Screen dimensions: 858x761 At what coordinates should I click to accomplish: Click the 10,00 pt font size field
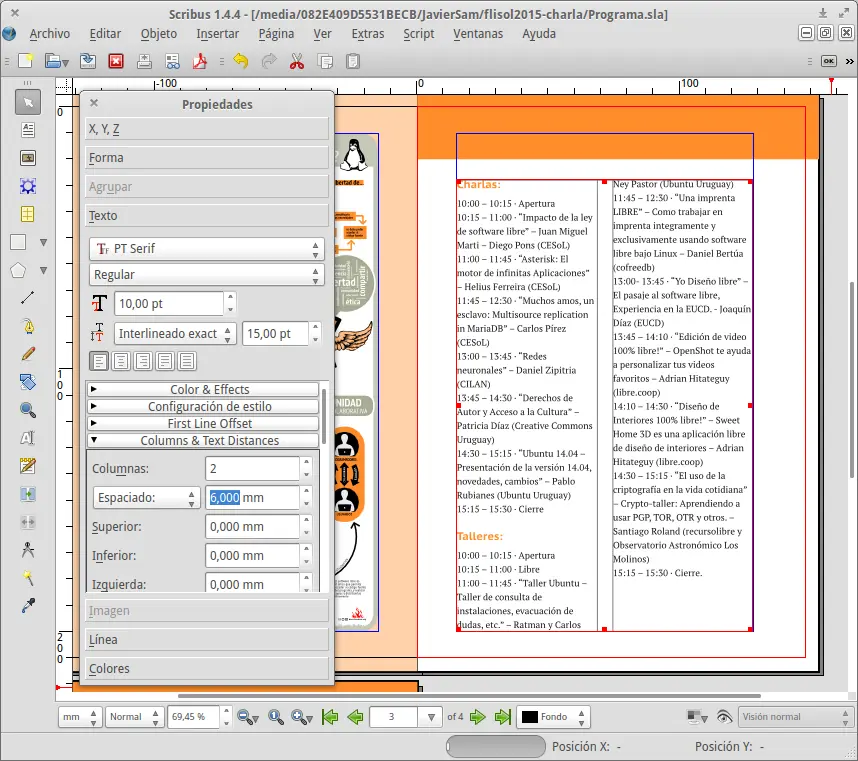click(169, 304)
